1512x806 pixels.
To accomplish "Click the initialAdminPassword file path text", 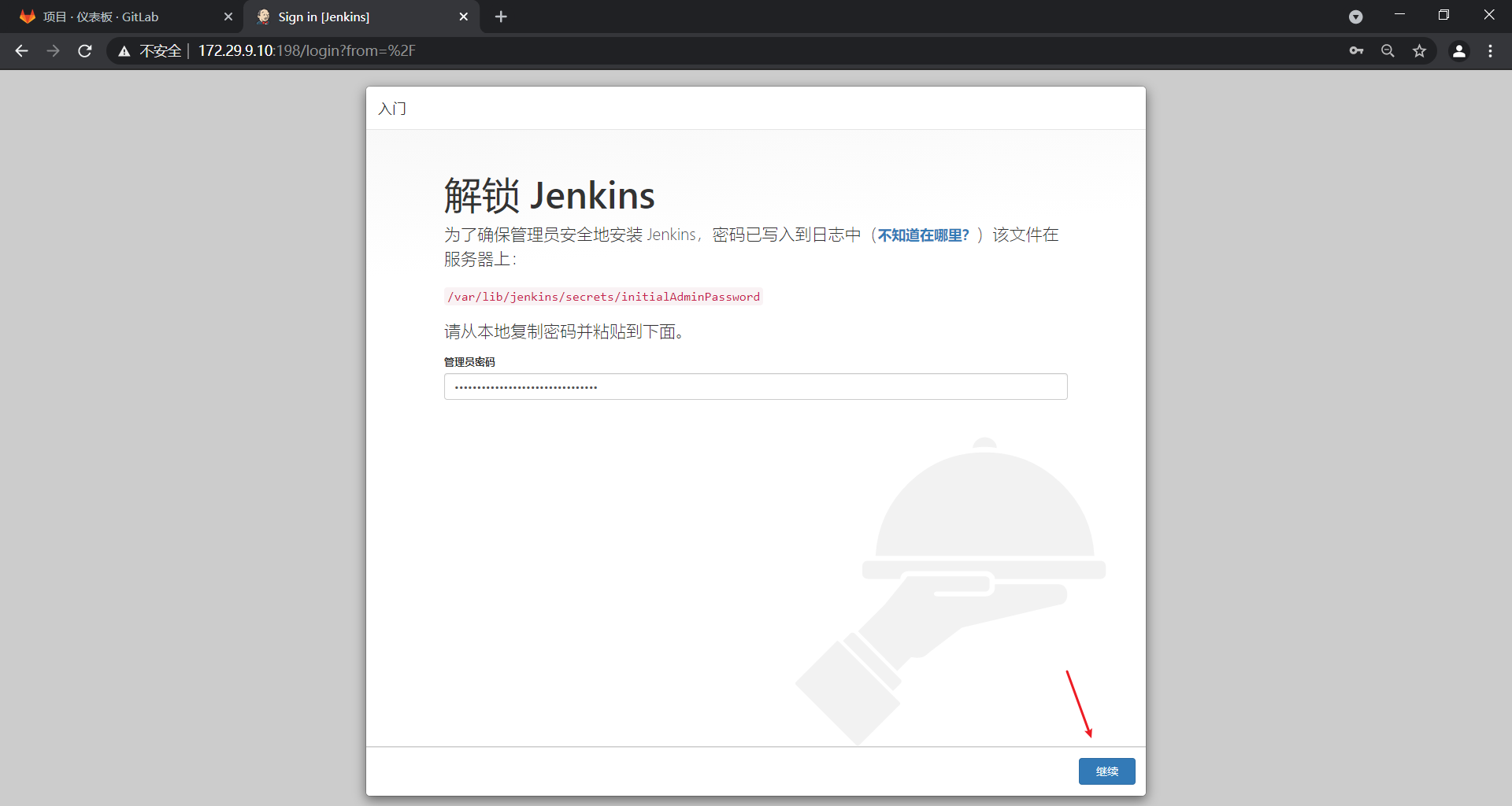I will tap(603, 297).
